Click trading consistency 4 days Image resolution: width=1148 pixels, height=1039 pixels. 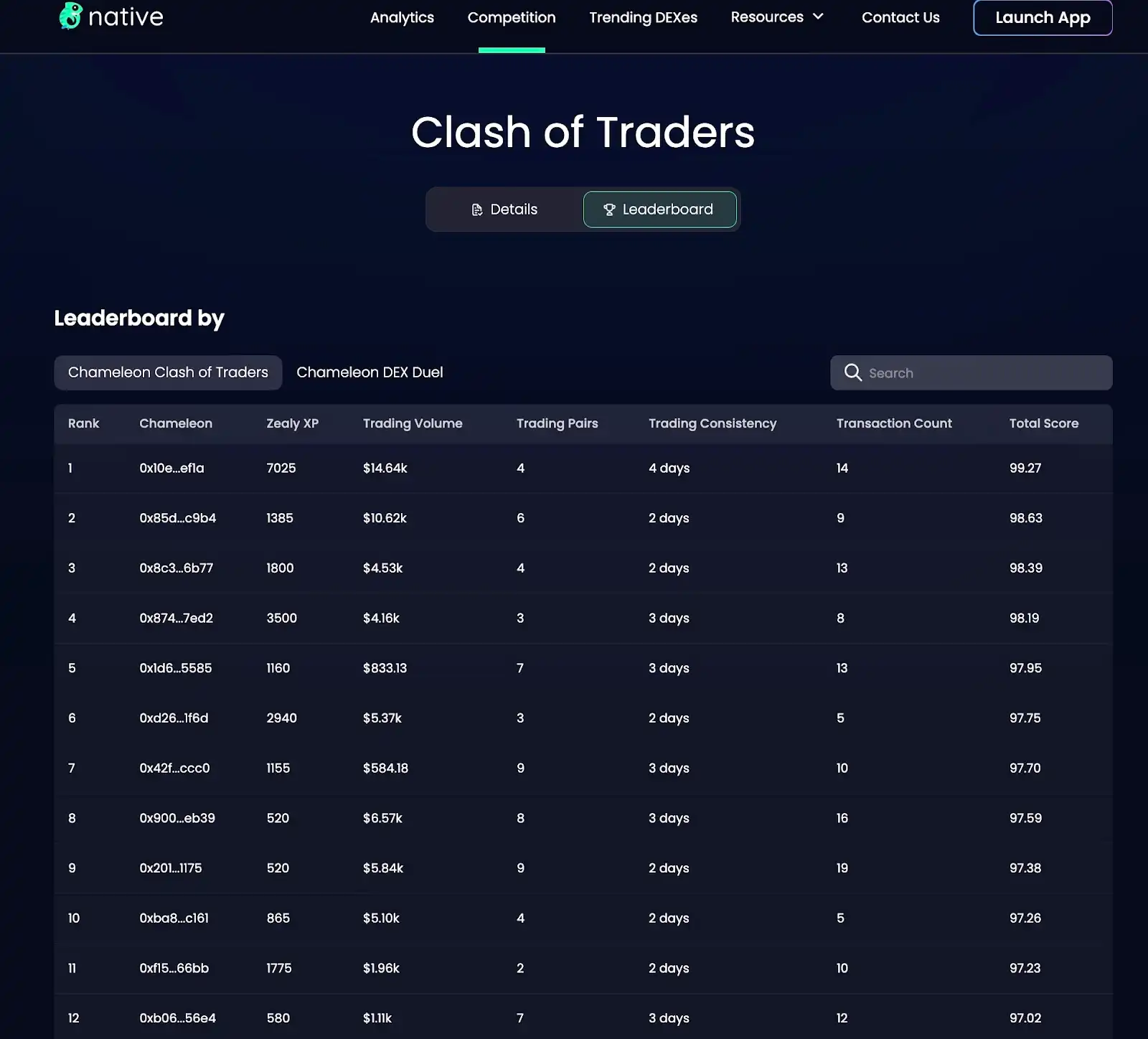(x=669, y=468)
